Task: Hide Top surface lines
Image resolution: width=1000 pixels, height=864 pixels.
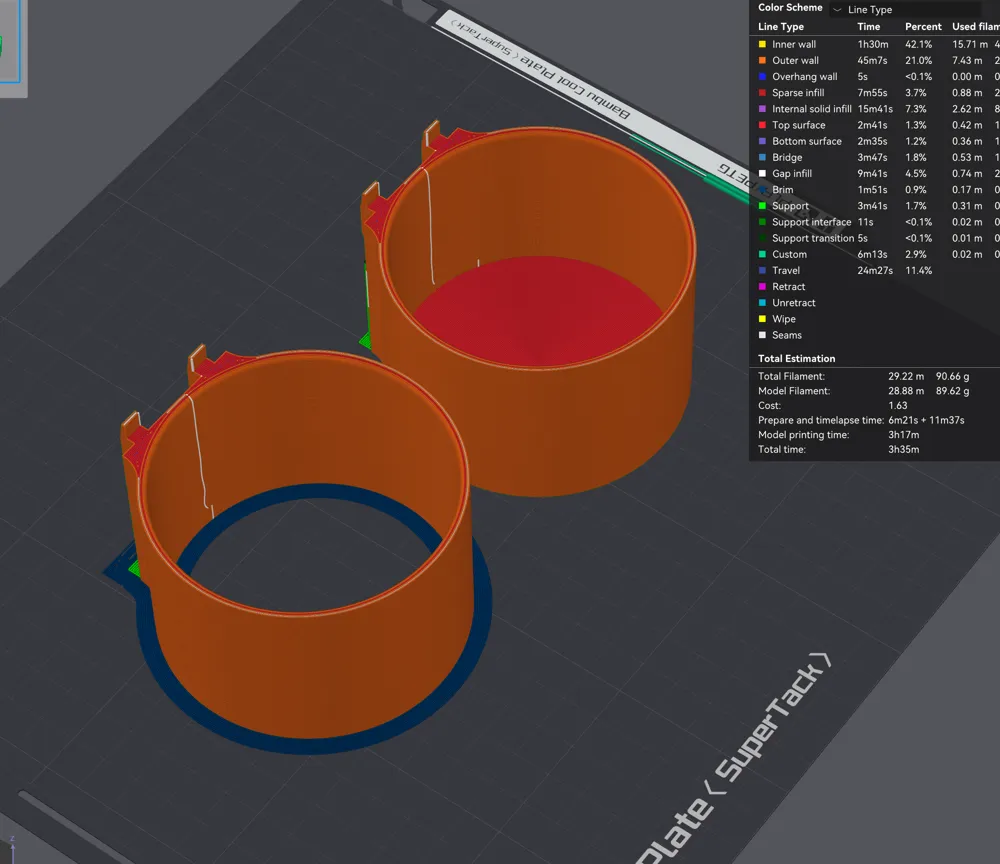Action: [x=798, y=125]
